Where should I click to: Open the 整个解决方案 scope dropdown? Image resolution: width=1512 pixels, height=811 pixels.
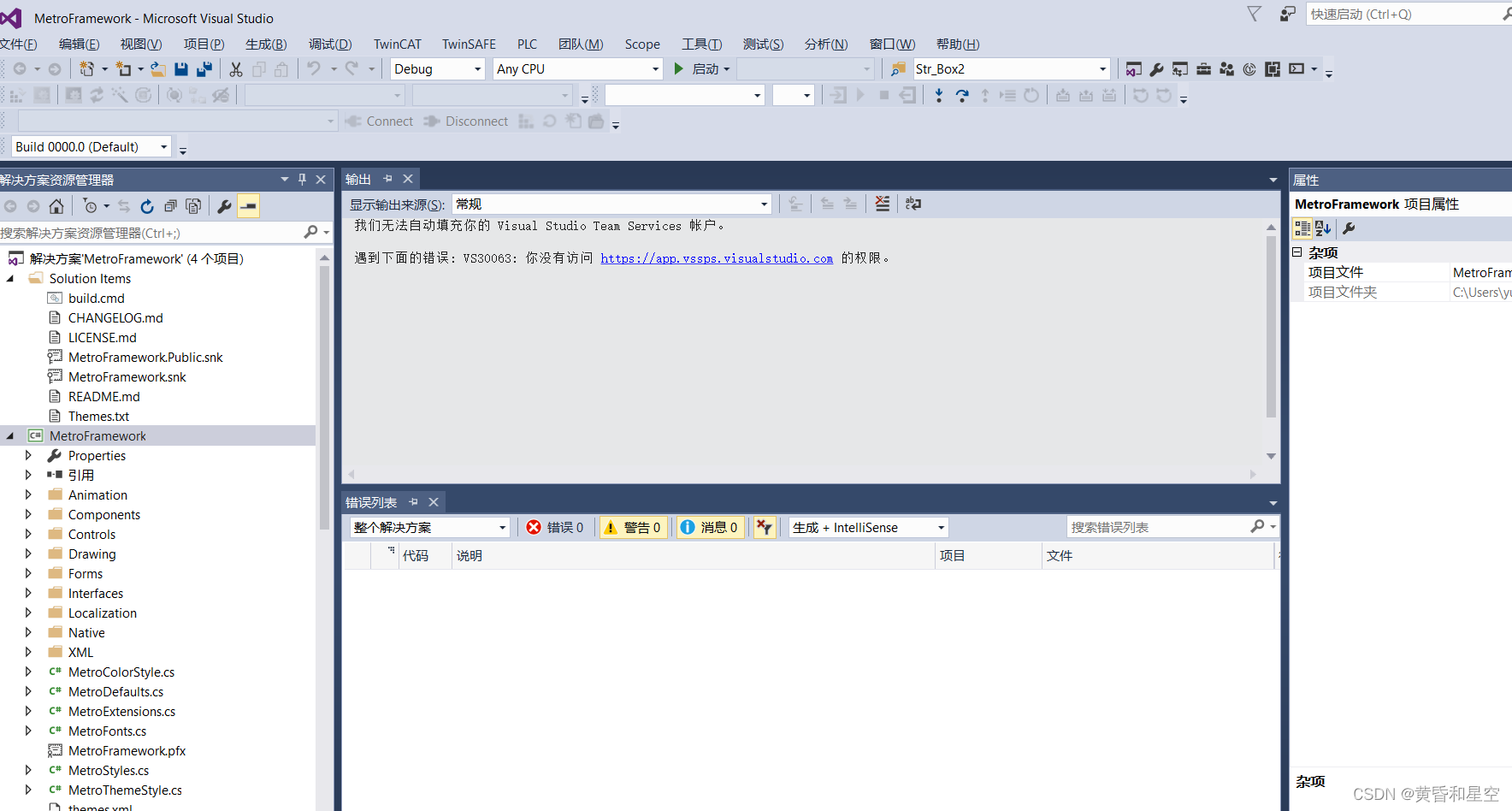tap(430, 528)
